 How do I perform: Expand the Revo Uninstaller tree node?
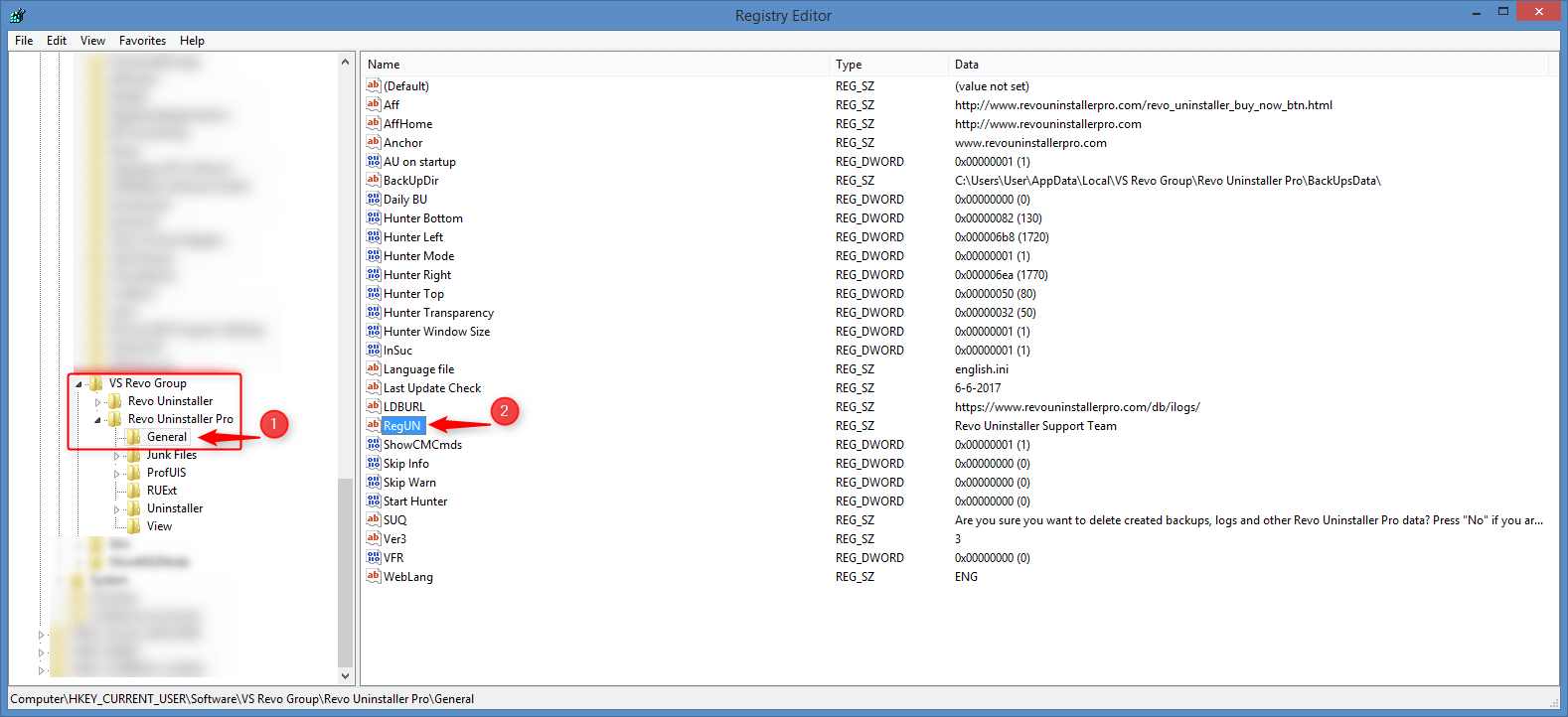[97, 402]
